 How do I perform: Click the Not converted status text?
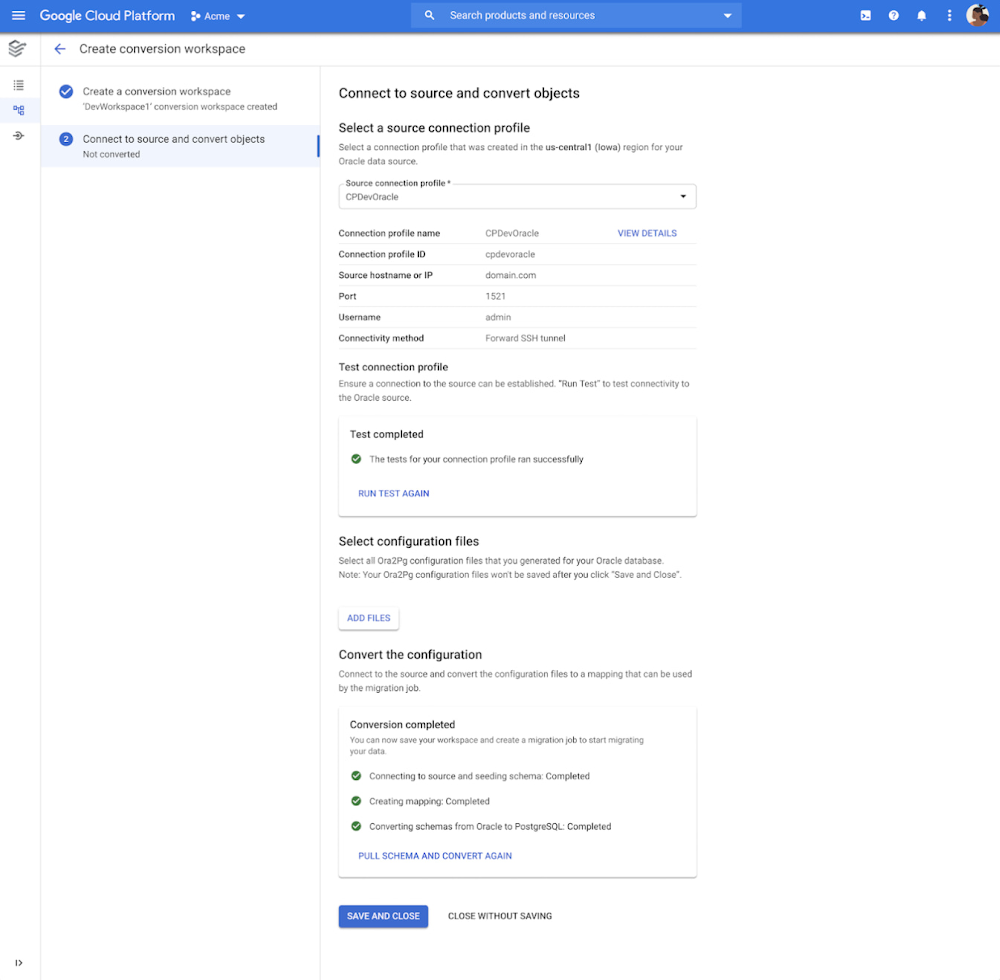(x=111, y=154)
